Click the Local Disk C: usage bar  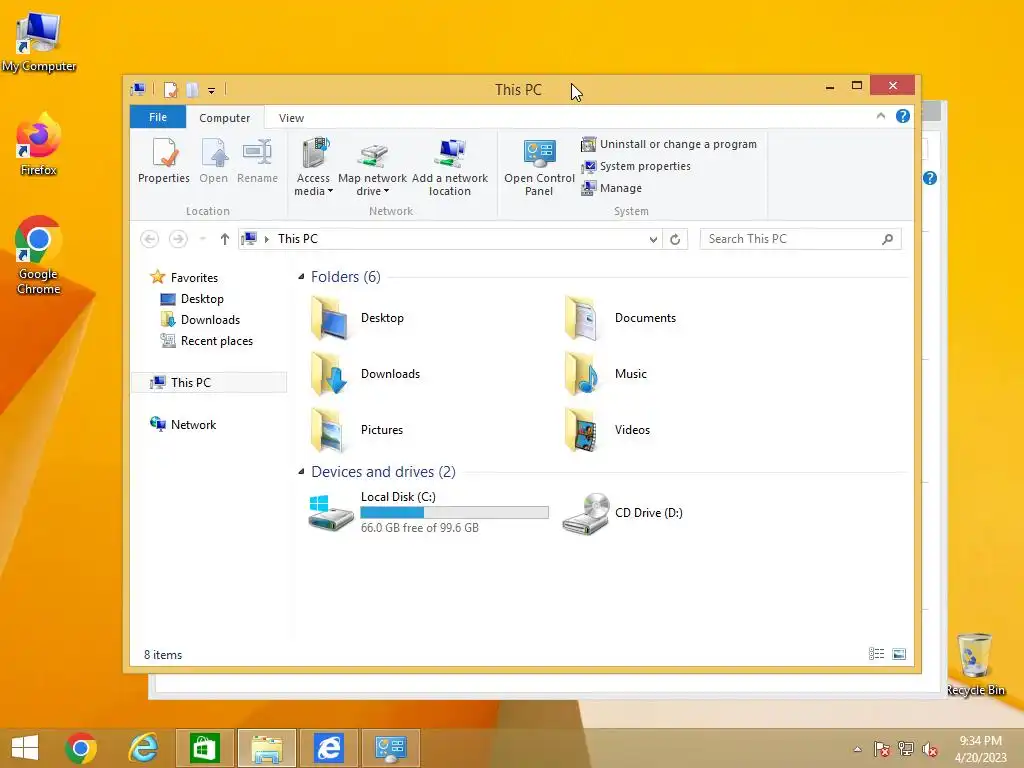(x=455, y=513)
